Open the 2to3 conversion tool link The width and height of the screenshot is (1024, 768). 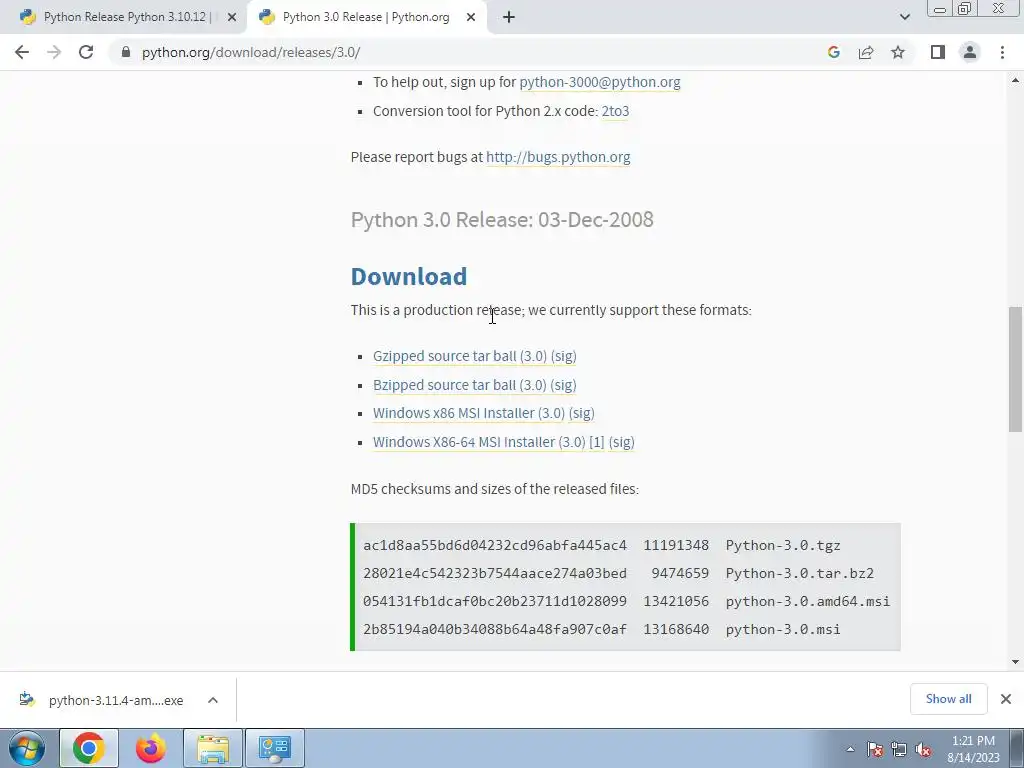point(615,111)
